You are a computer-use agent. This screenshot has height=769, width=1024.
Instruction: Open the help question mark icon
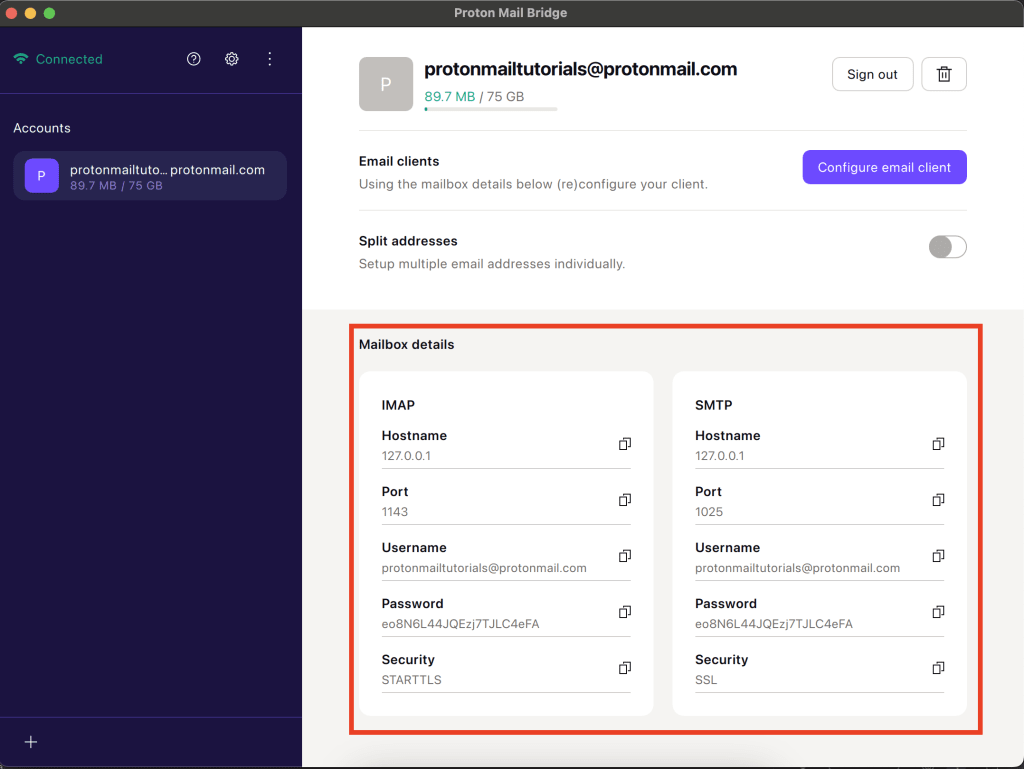pyautogui.click(x=193, y=59)
